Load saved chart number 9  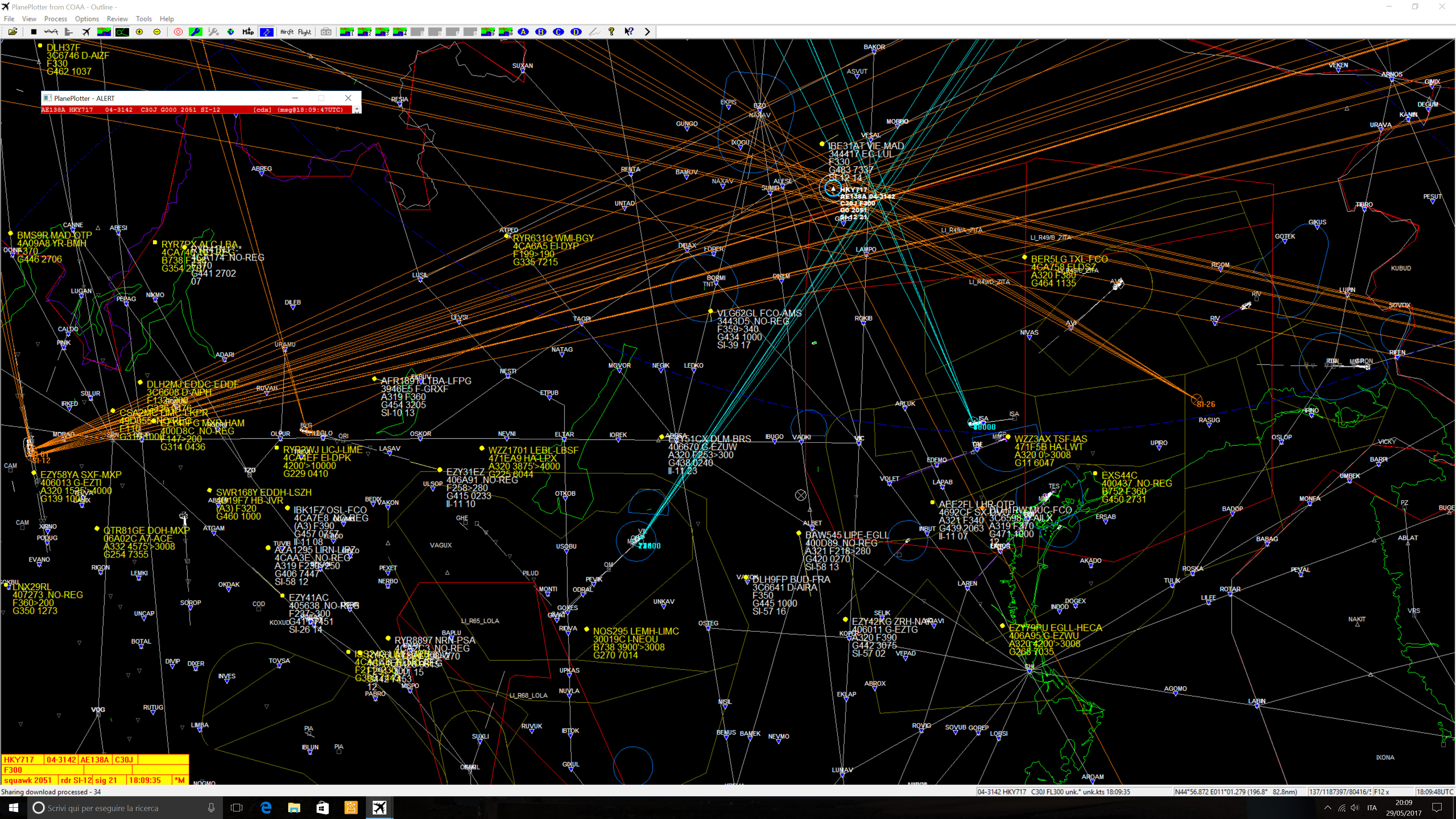[x=488, y=31]
